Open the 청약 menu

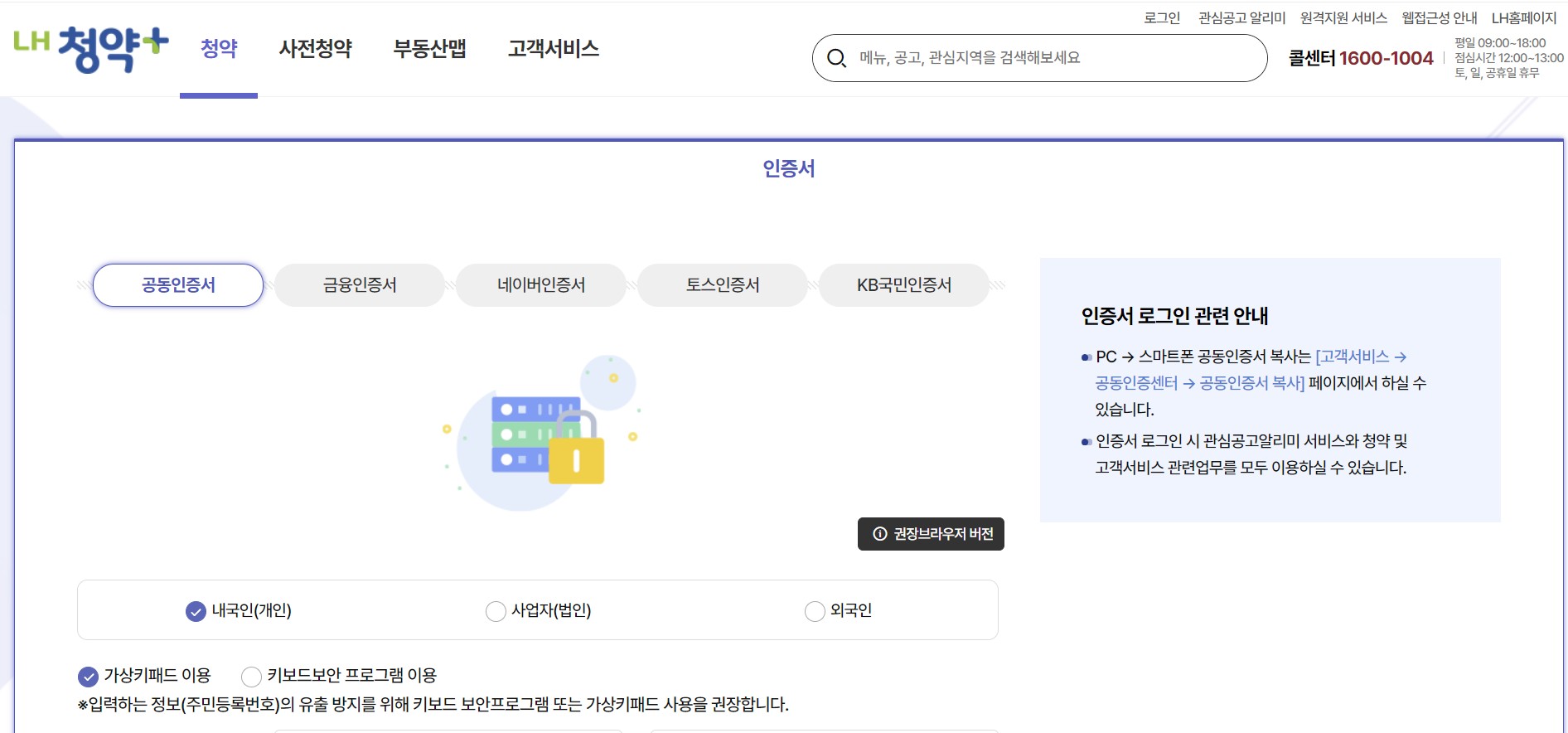click(x=219, y=49)
